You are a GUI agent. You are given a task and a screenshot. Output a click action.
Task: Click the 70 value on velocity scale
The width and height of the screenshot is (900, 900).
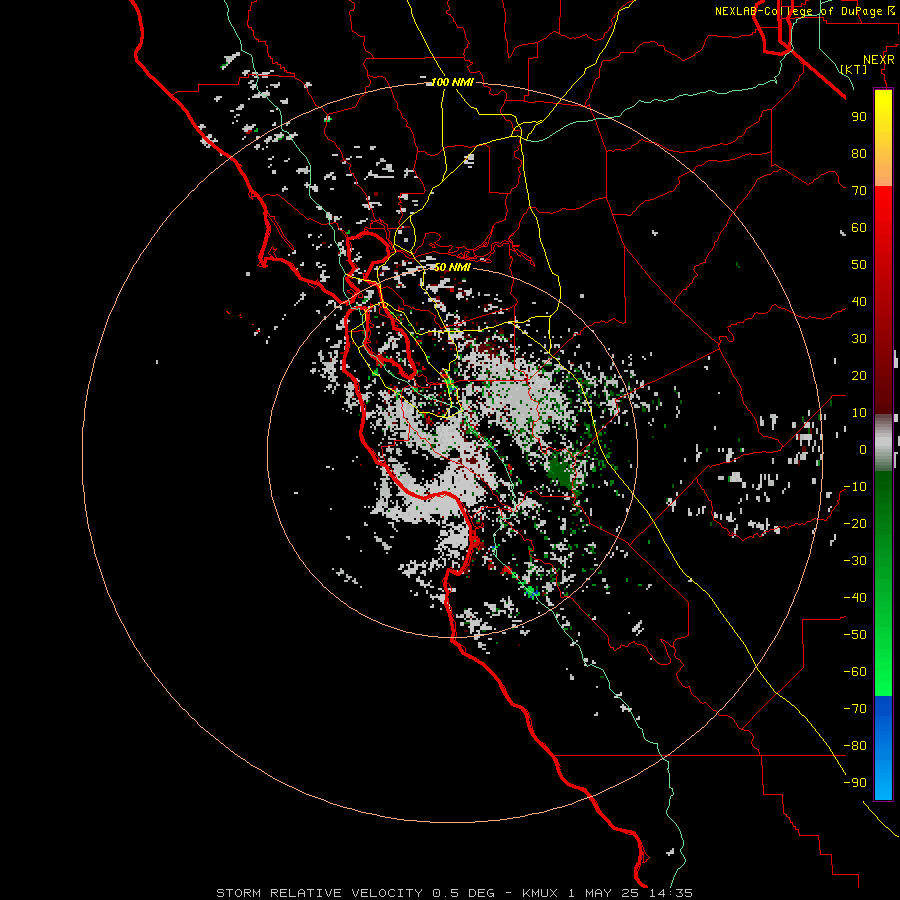point(859,191)
